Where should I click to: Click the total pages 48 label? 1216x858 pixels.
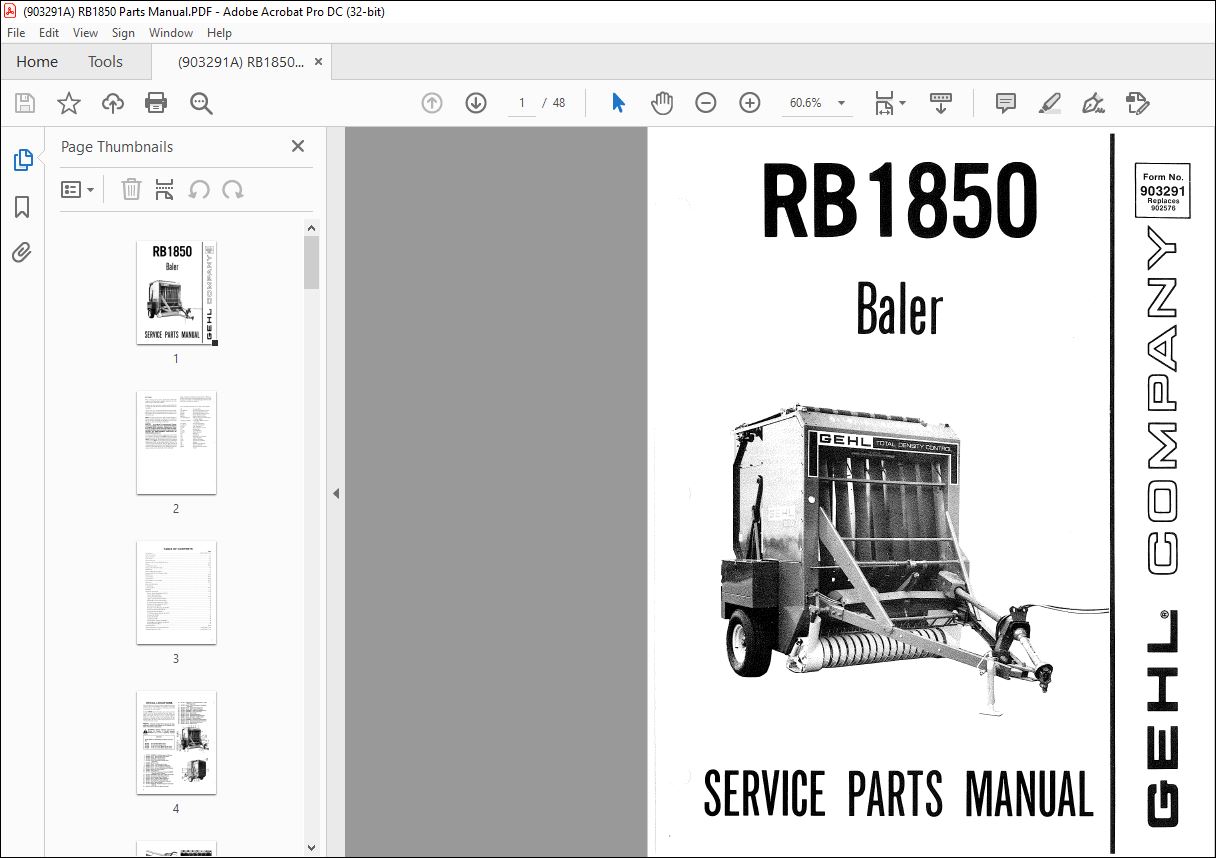coord(559,103)
